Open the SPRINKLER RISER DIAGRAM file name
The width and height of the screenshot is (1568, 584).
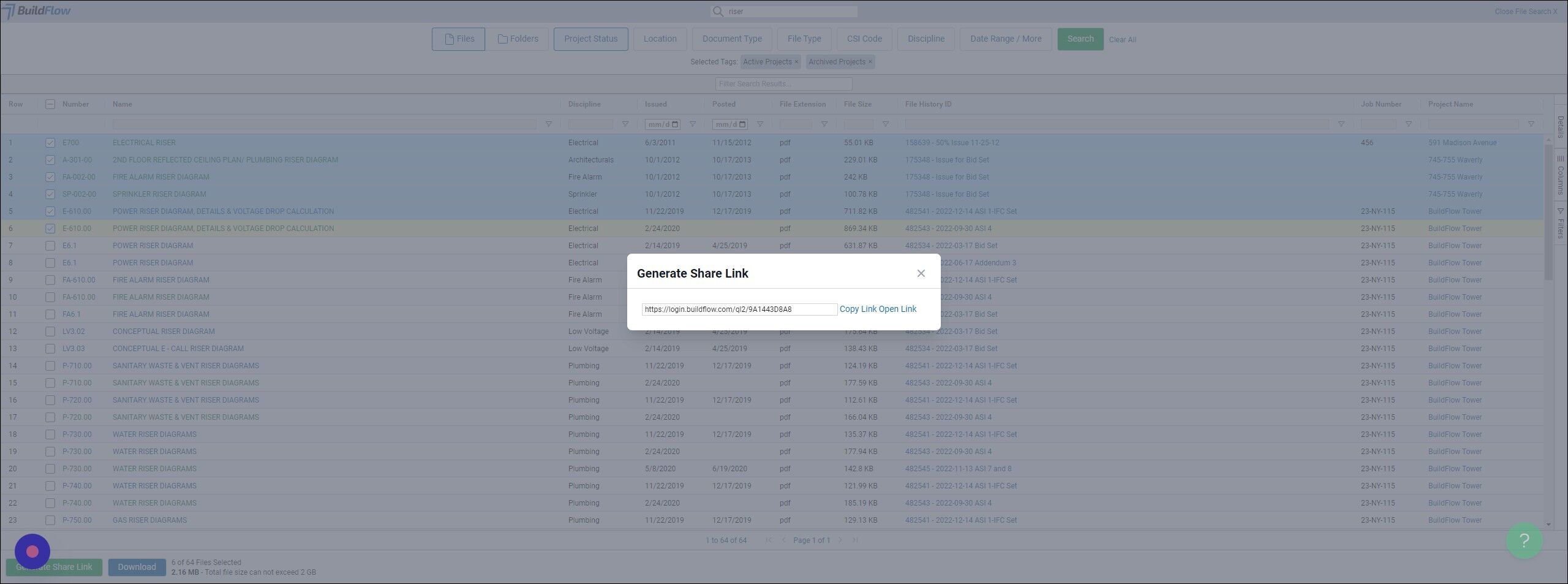(159, 194)
